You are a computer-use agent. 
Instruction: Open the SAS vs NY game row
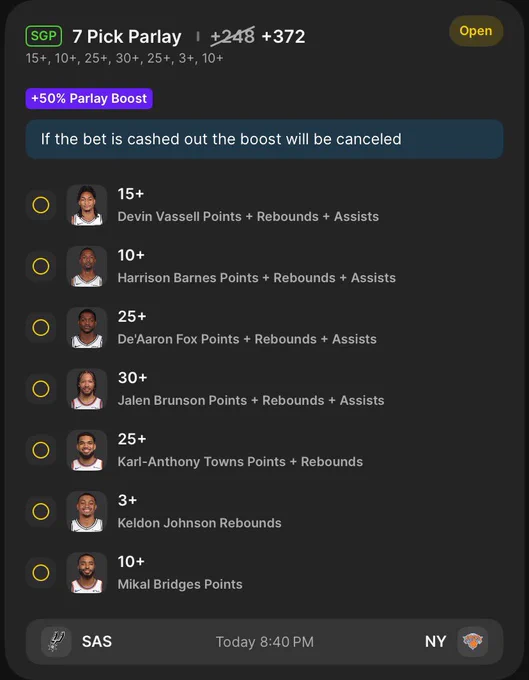click(264, 641)
